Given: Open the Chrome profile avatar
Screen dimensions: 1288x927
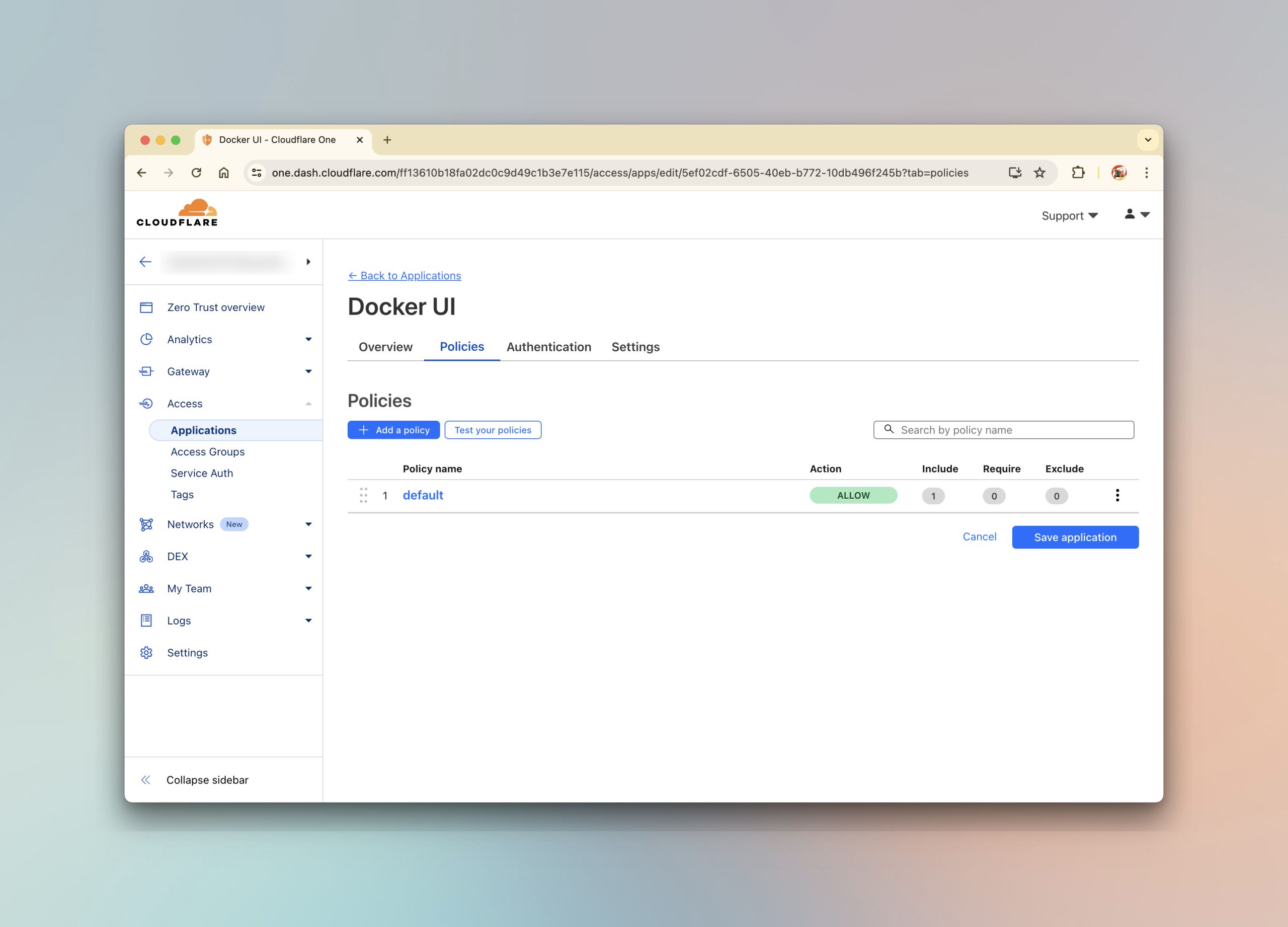Looking at the screenshot, I should tap(1119, 173).
